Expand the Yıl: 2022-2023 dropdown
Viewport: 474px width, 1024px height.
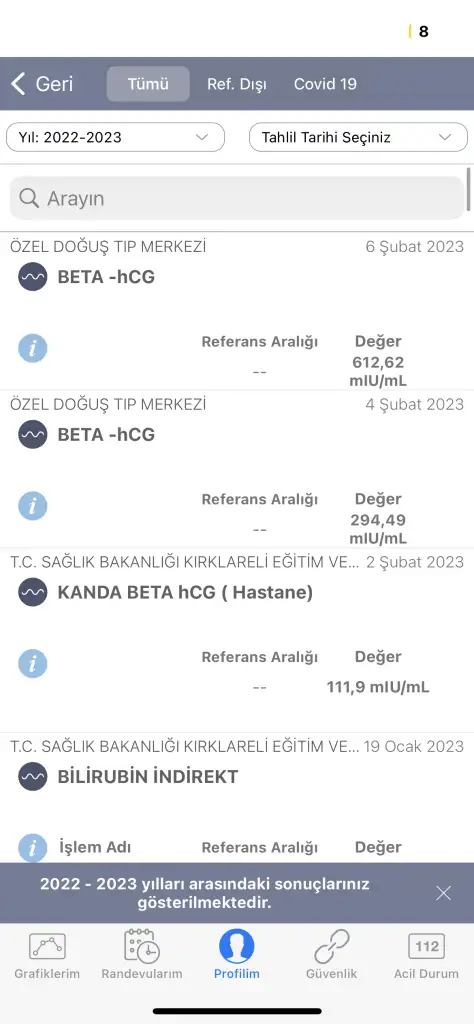coord(116,137)
